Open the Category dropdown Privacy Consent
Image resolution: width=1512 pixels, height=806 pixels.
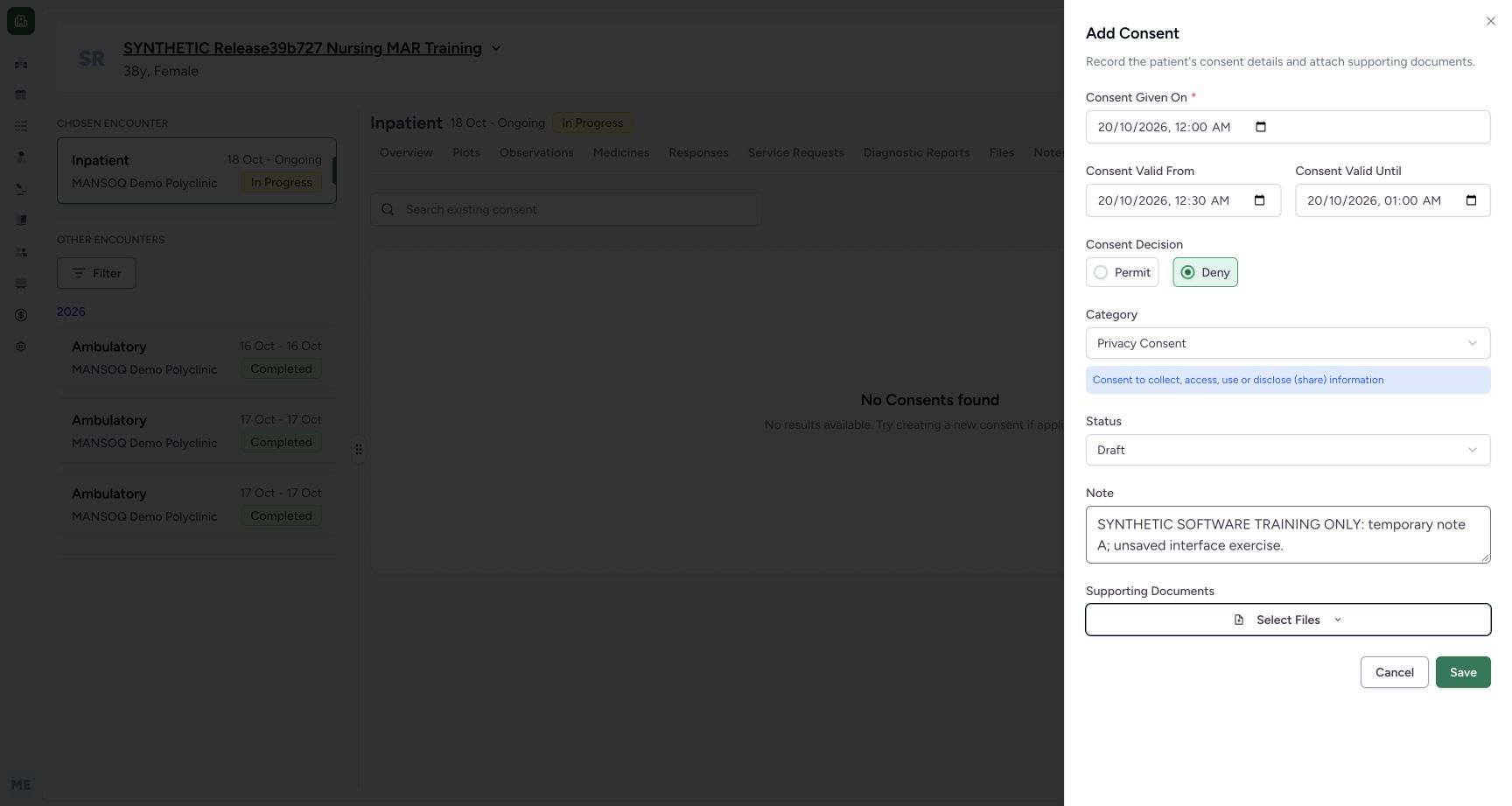tap(1288, 343)
